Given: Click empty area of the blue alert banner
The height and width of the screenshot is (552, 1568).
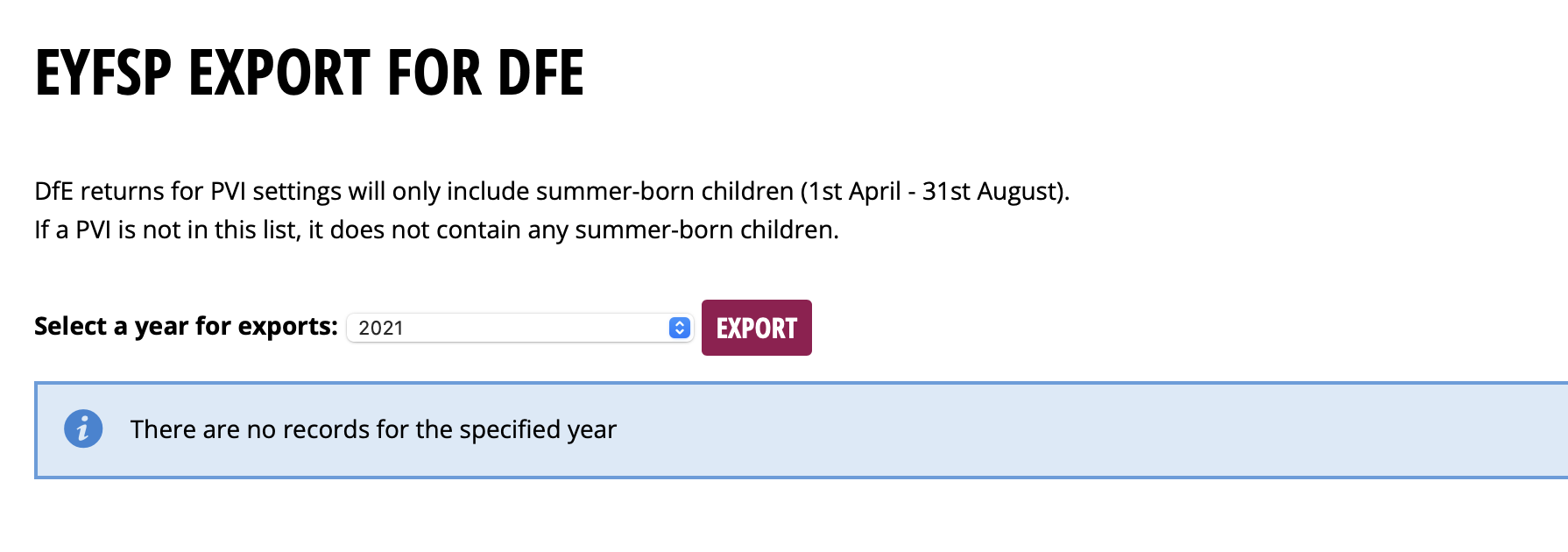Looking at the screenshot, I should coord(1051,429).
